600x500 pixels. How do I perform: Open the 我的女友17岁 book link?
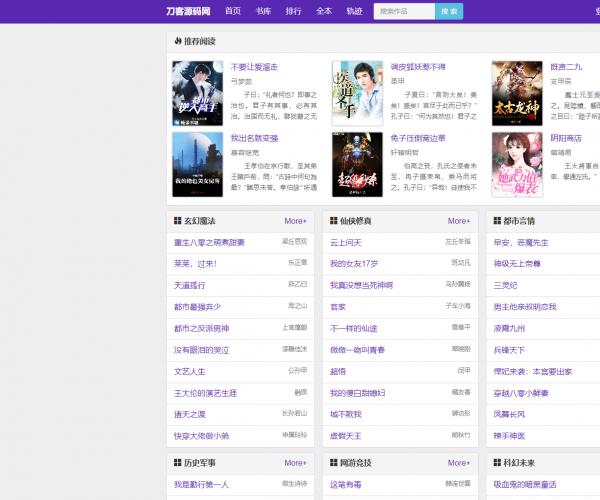point(354,264)
